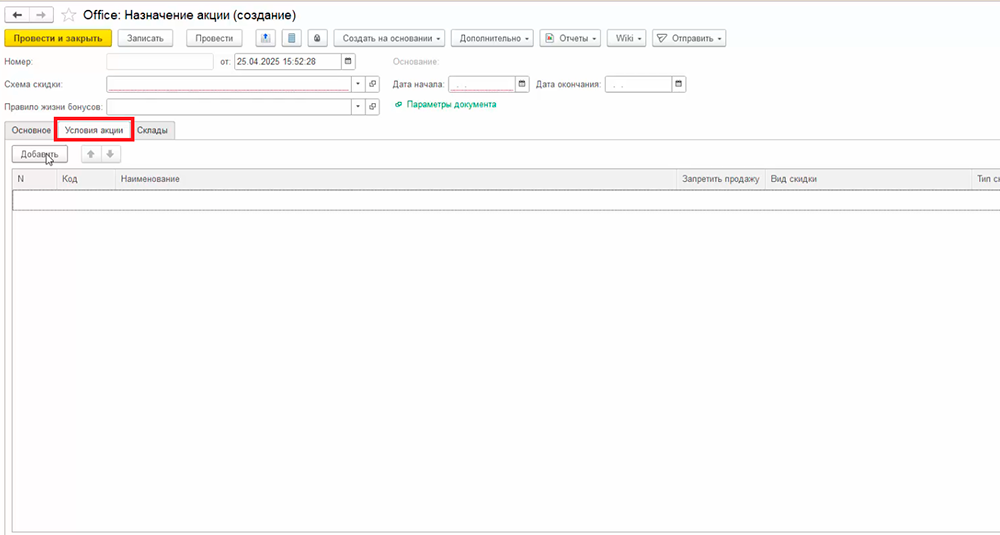Open calendar picker for document date
Screen dimensions: 1000x535
tap(348, 61)
